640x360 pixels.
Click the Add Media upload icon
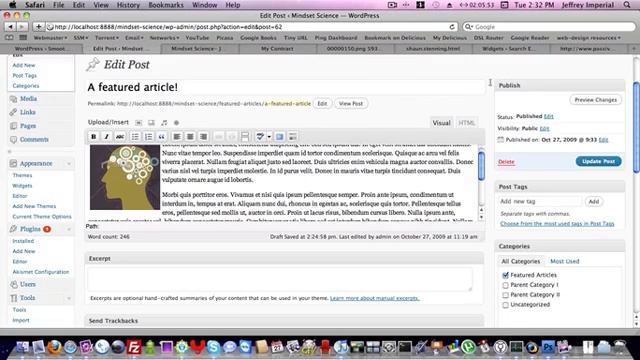tap(176, 122)
